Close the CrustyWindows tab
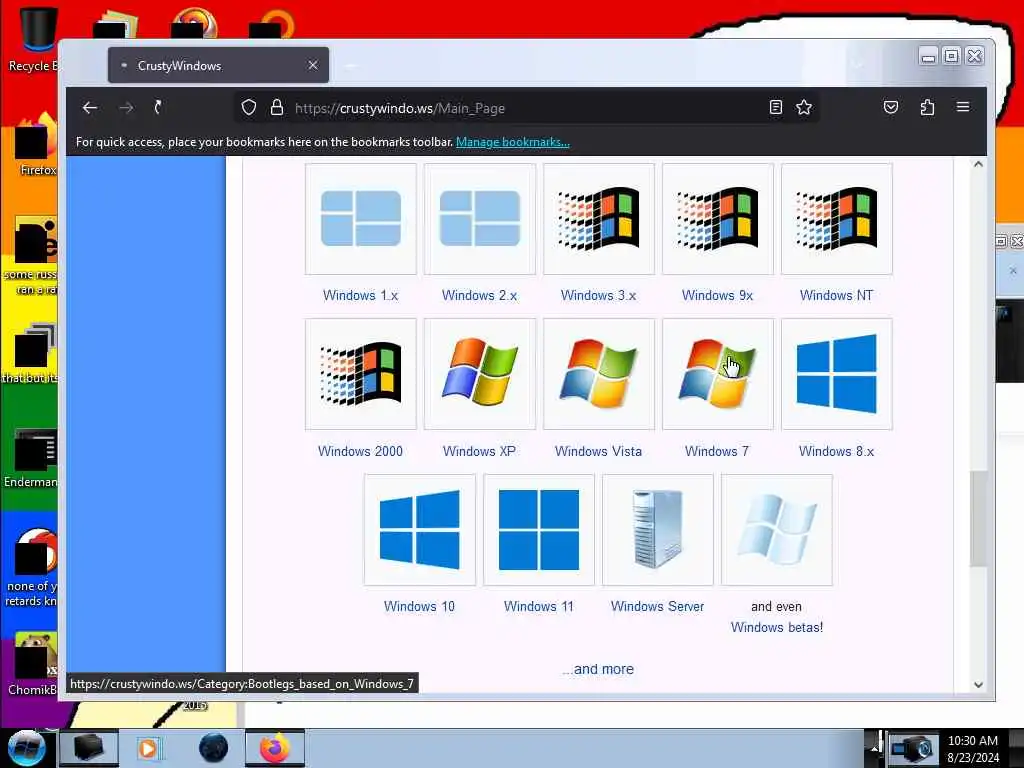1024x768 pixels. pos(313,65)
